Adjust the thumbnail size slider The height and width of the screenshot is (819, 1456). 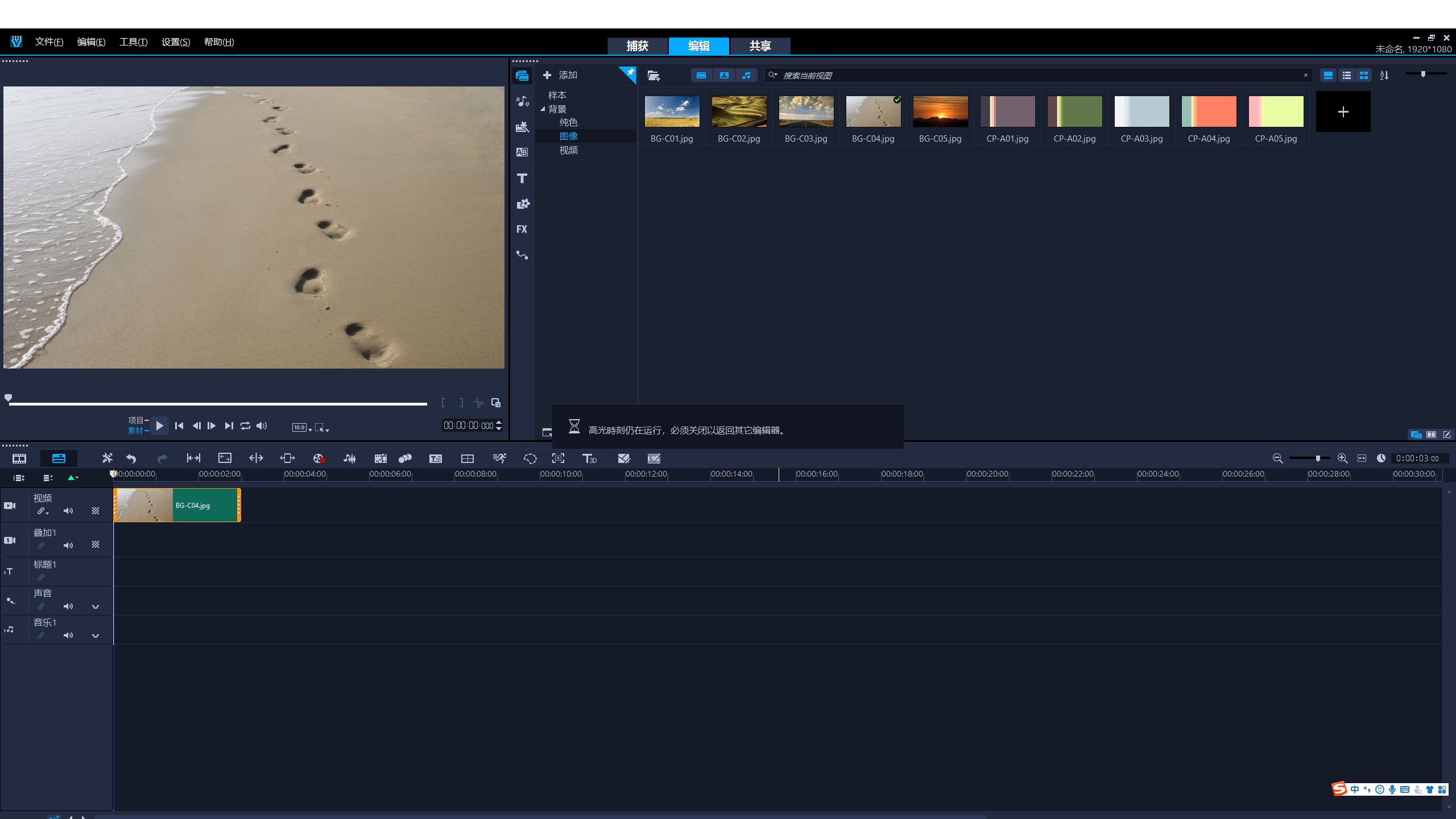(1425, 74)
